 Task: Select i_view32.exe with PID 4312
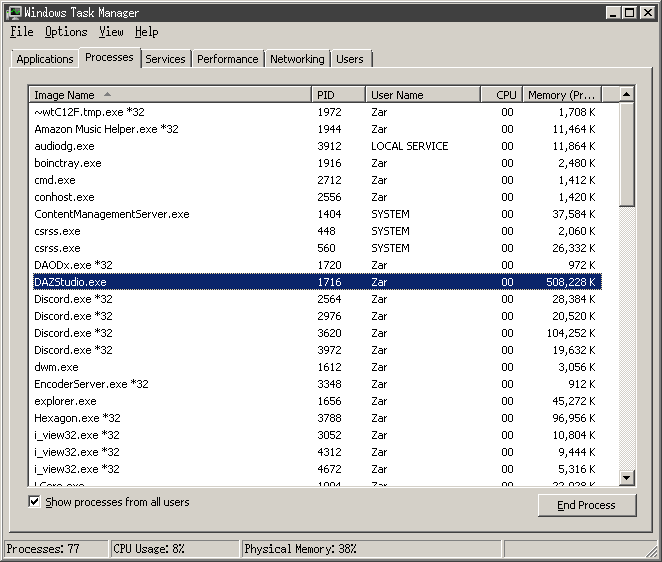pyautogui.click(x=317, y=452)
